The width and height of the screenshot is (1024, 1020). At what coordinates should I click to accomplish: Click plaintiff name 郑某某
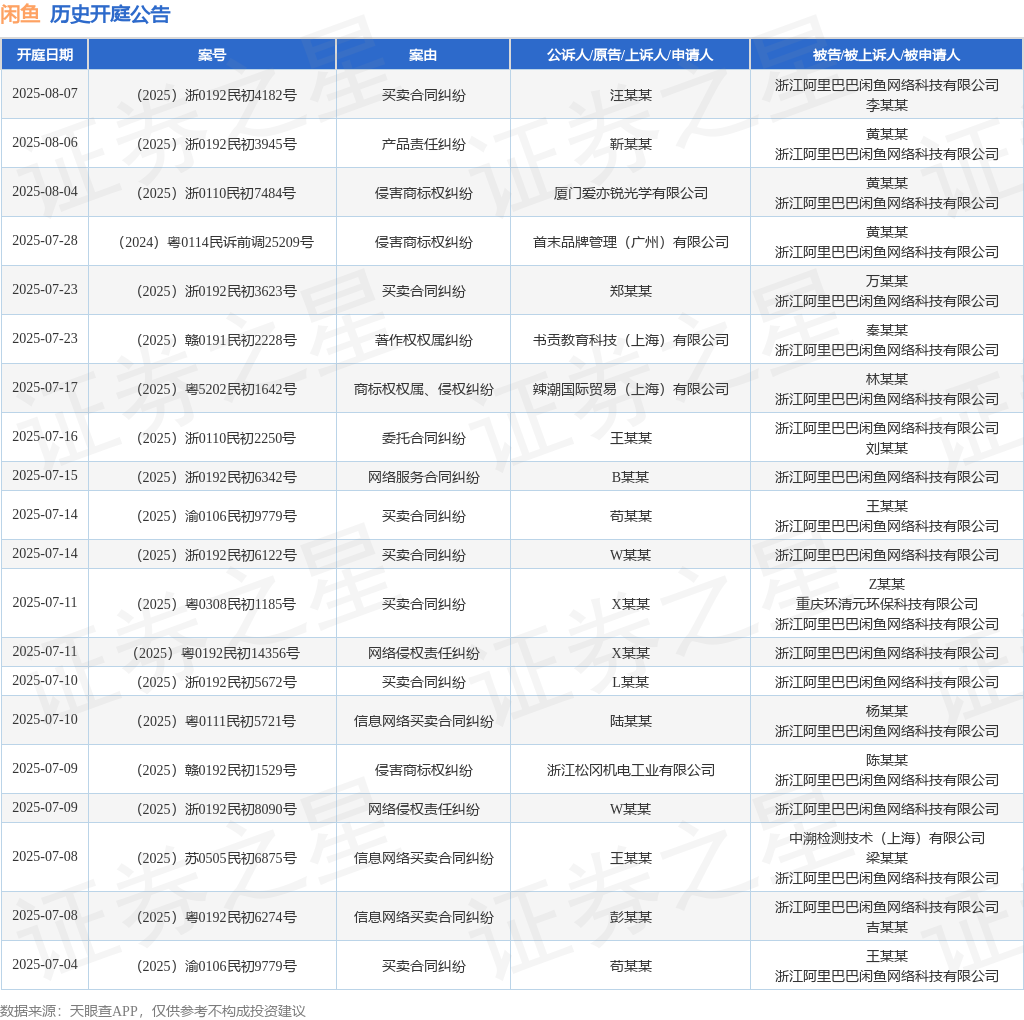(x=630, y=291)
